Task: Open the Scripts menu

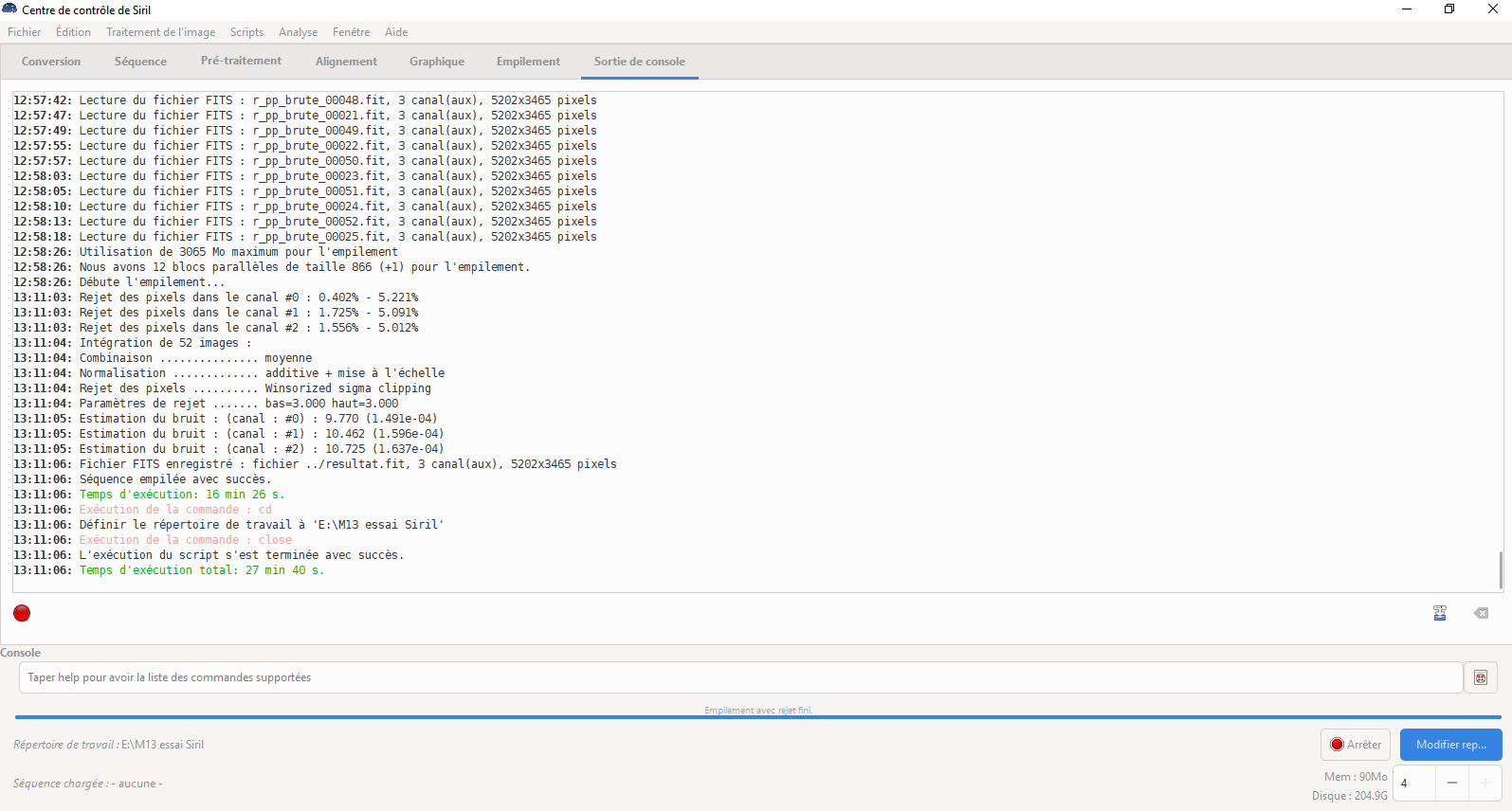Action: click(247, 32)
